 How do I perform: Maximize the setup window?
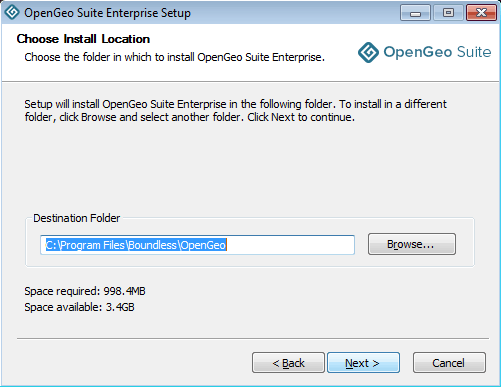coord(448,13)
